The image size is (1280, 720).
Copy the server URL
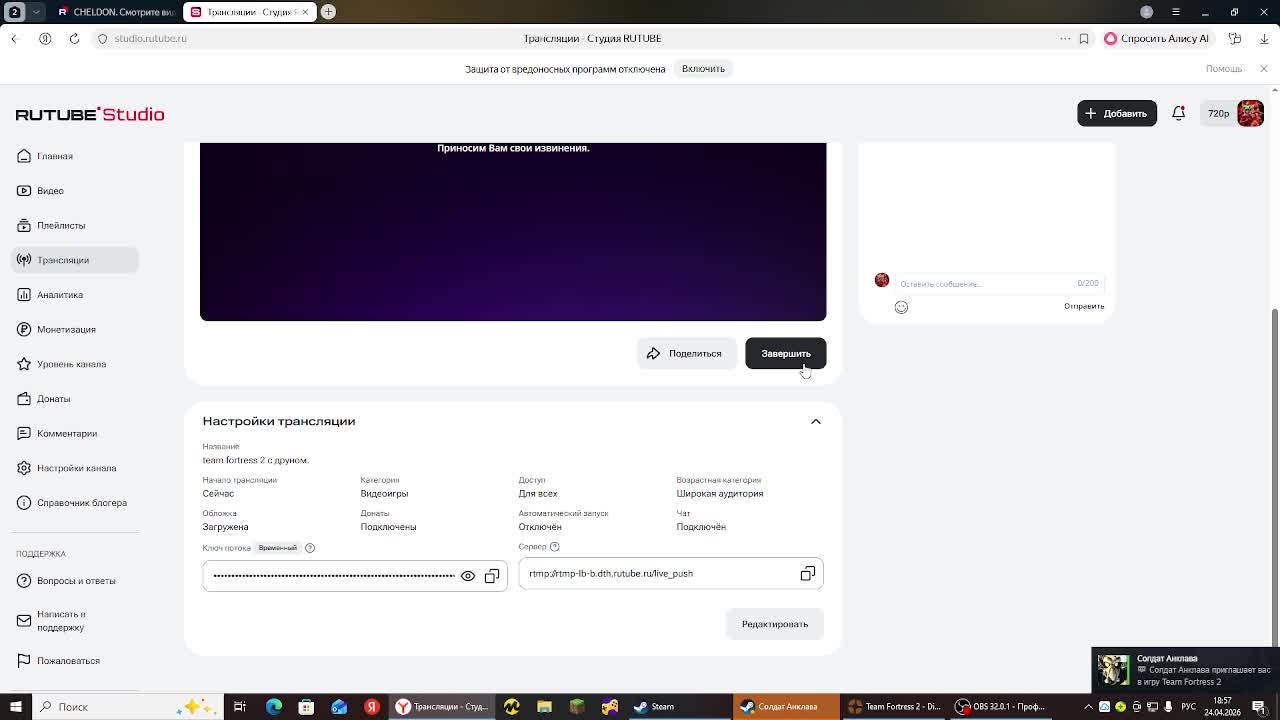coord(807,574)
